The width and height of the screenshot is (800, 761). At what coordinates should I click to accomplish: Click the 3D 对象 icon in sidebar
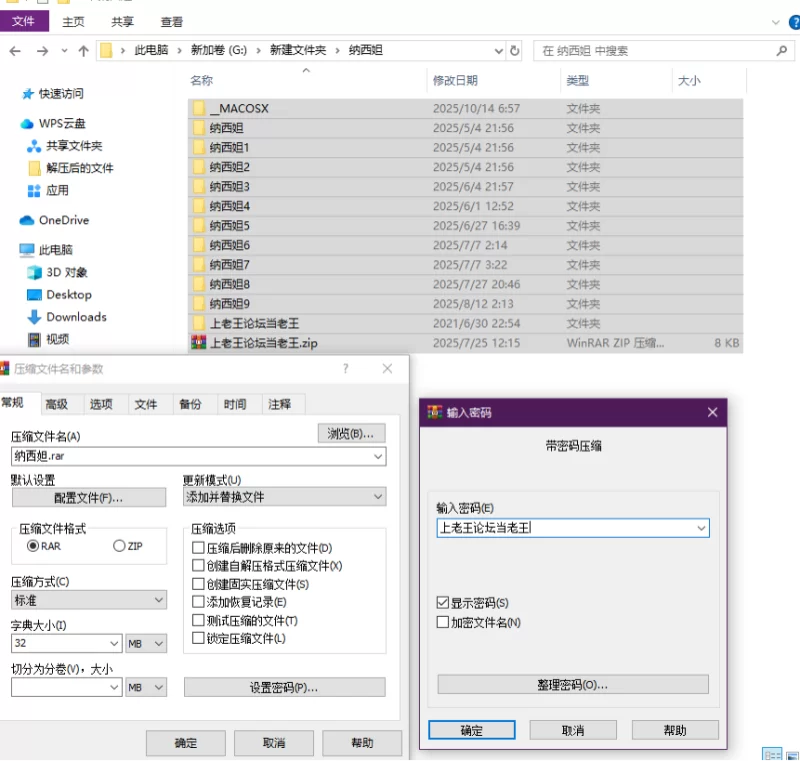pyautogui.click(x=35, y=272)
